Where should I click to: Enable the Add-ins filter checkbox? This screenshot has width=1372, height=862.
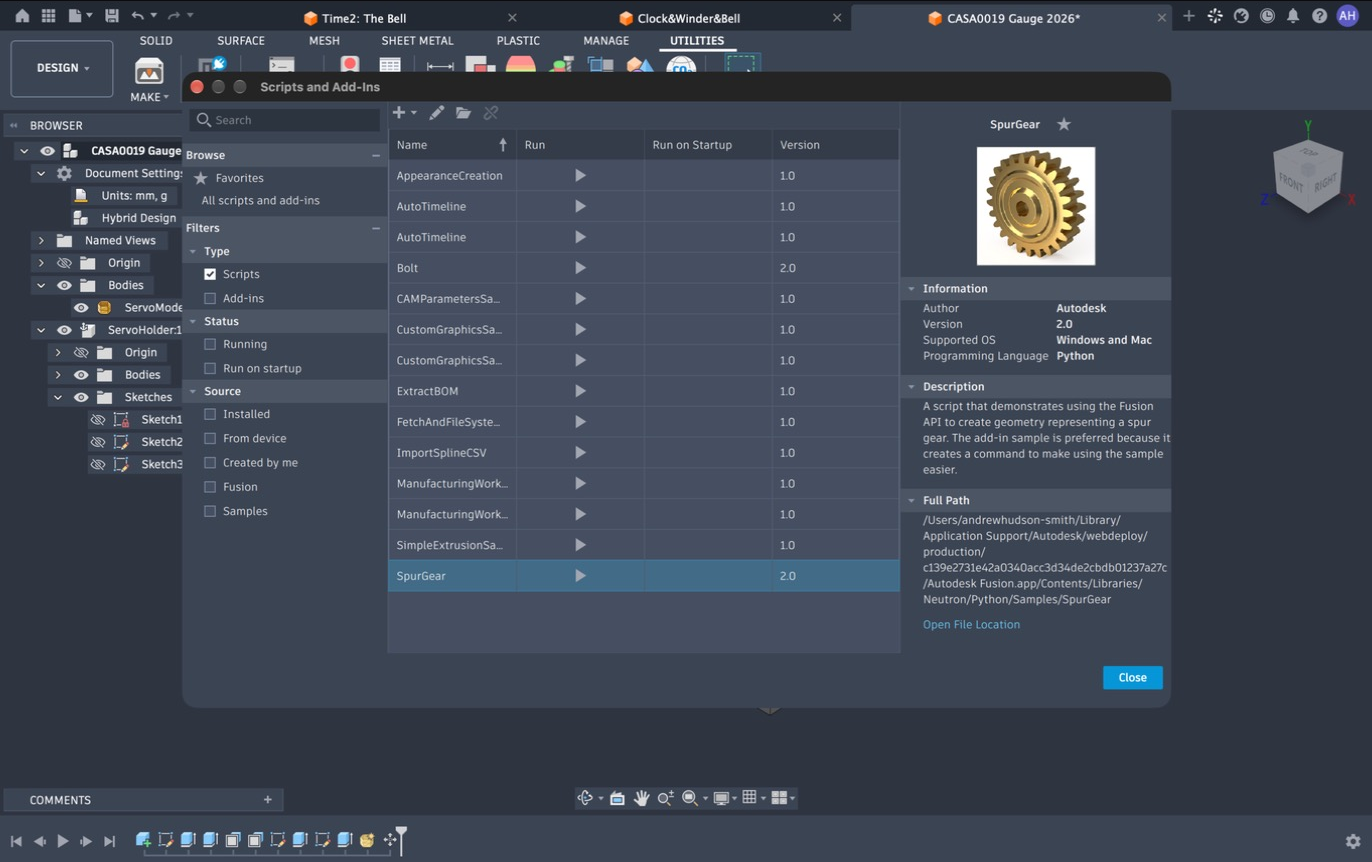(x=210, y=298)
